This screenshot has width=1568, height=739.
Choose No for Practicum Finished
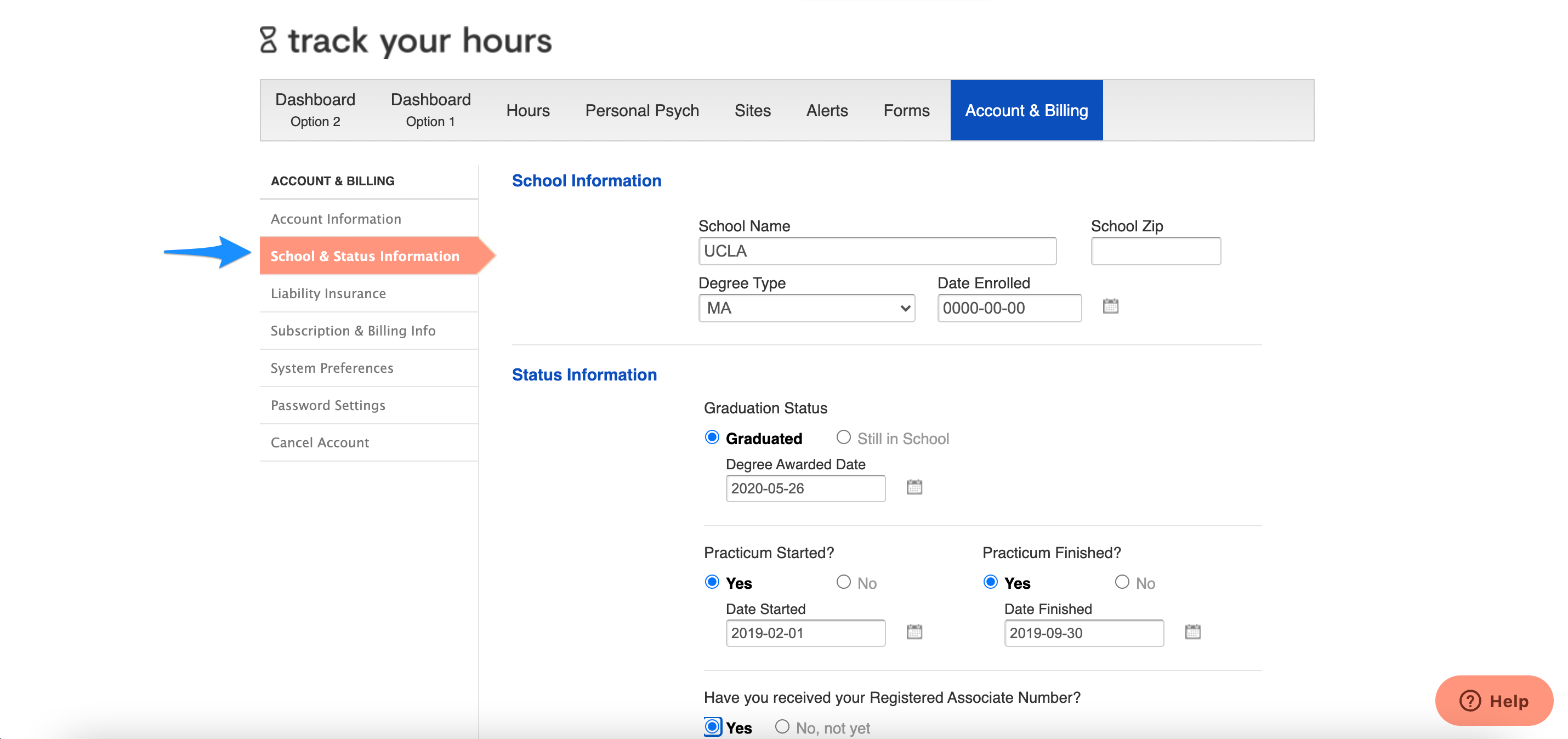(x=1122, y=583)
